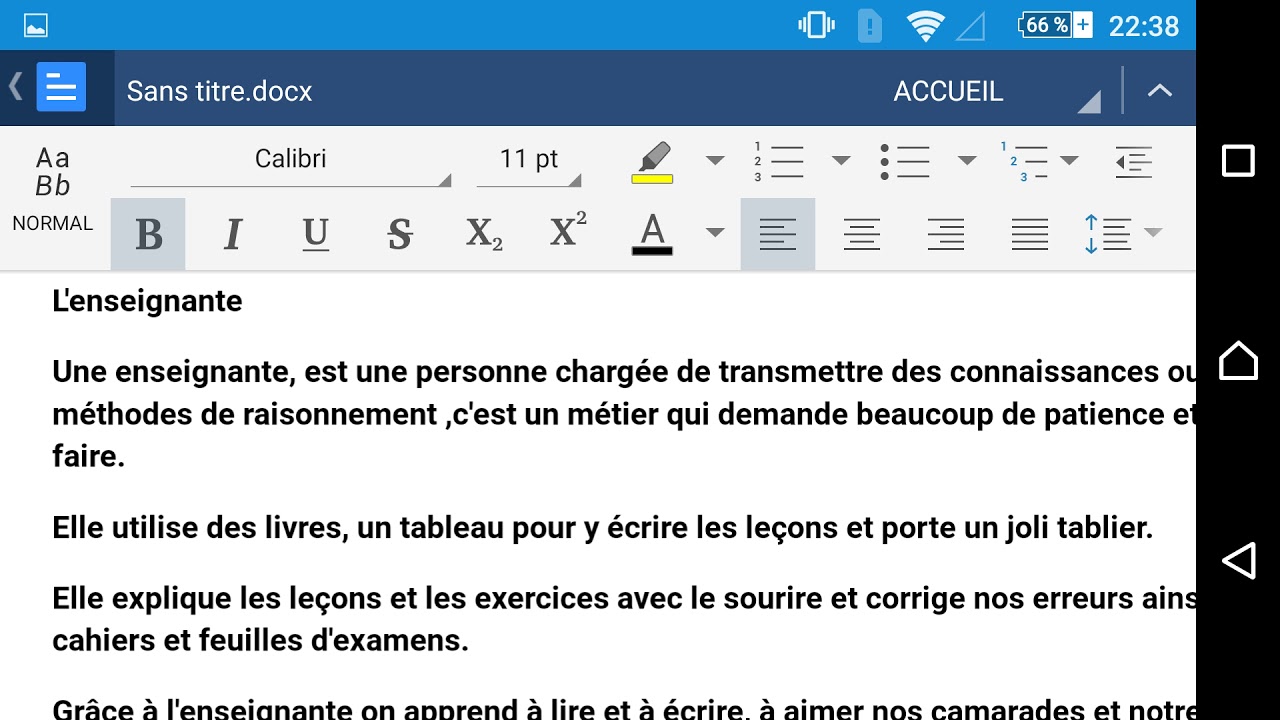Insert a numbered list
Image resolution: width=1280 pixels, height=720 pixels.
[x=779, y=161]
